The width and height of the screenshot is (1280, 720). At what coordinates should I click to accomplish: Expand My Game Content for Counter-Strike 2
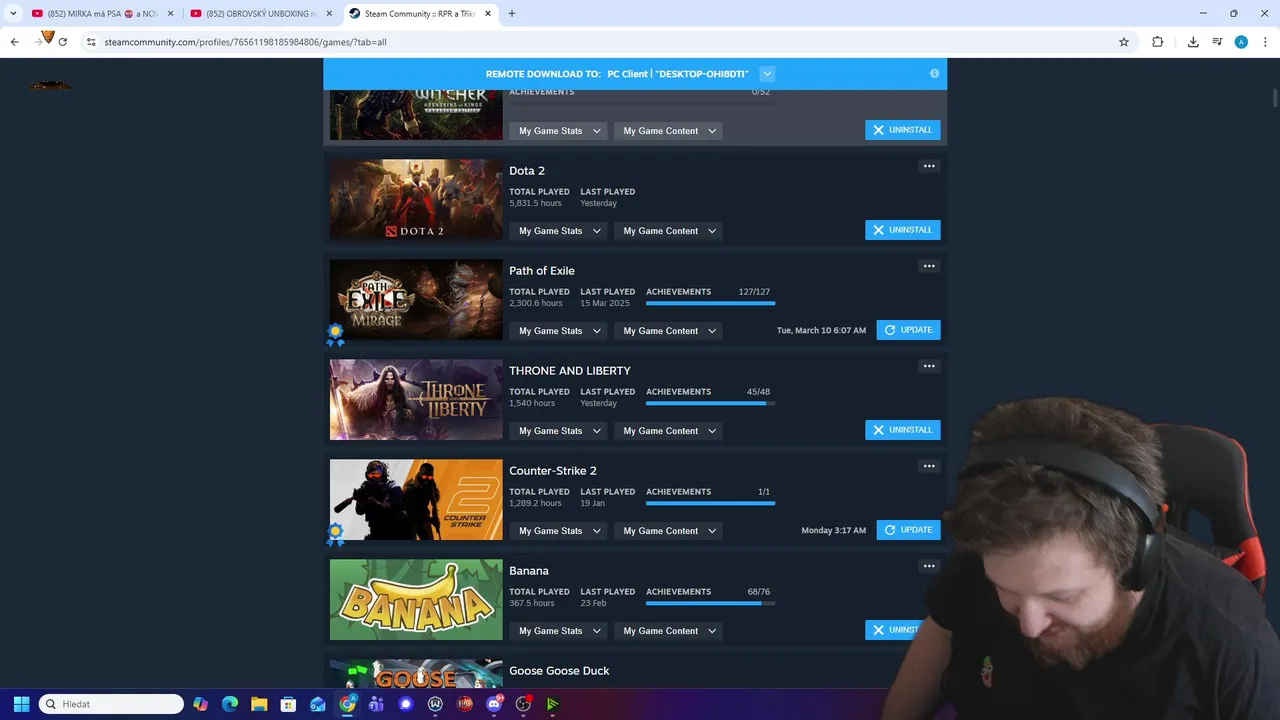click(x=669, y=531)
